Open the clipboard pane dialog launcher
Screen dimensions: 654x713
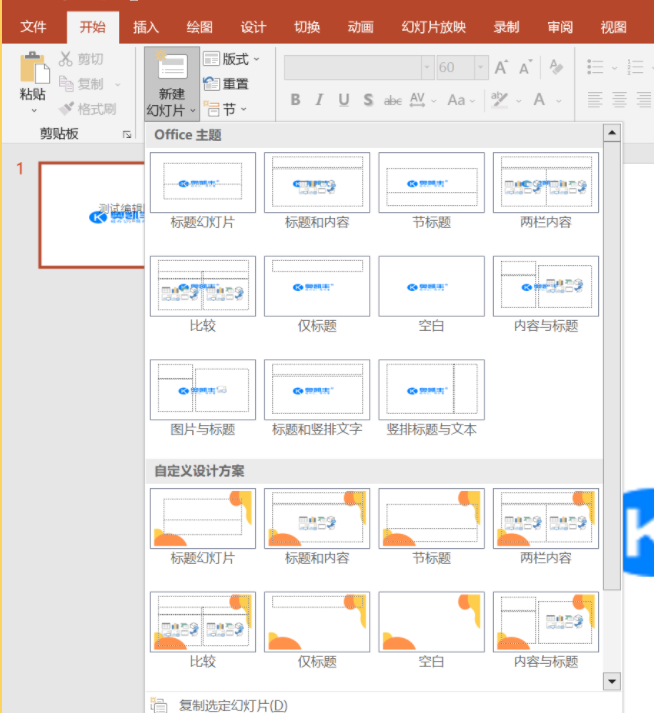127,135
